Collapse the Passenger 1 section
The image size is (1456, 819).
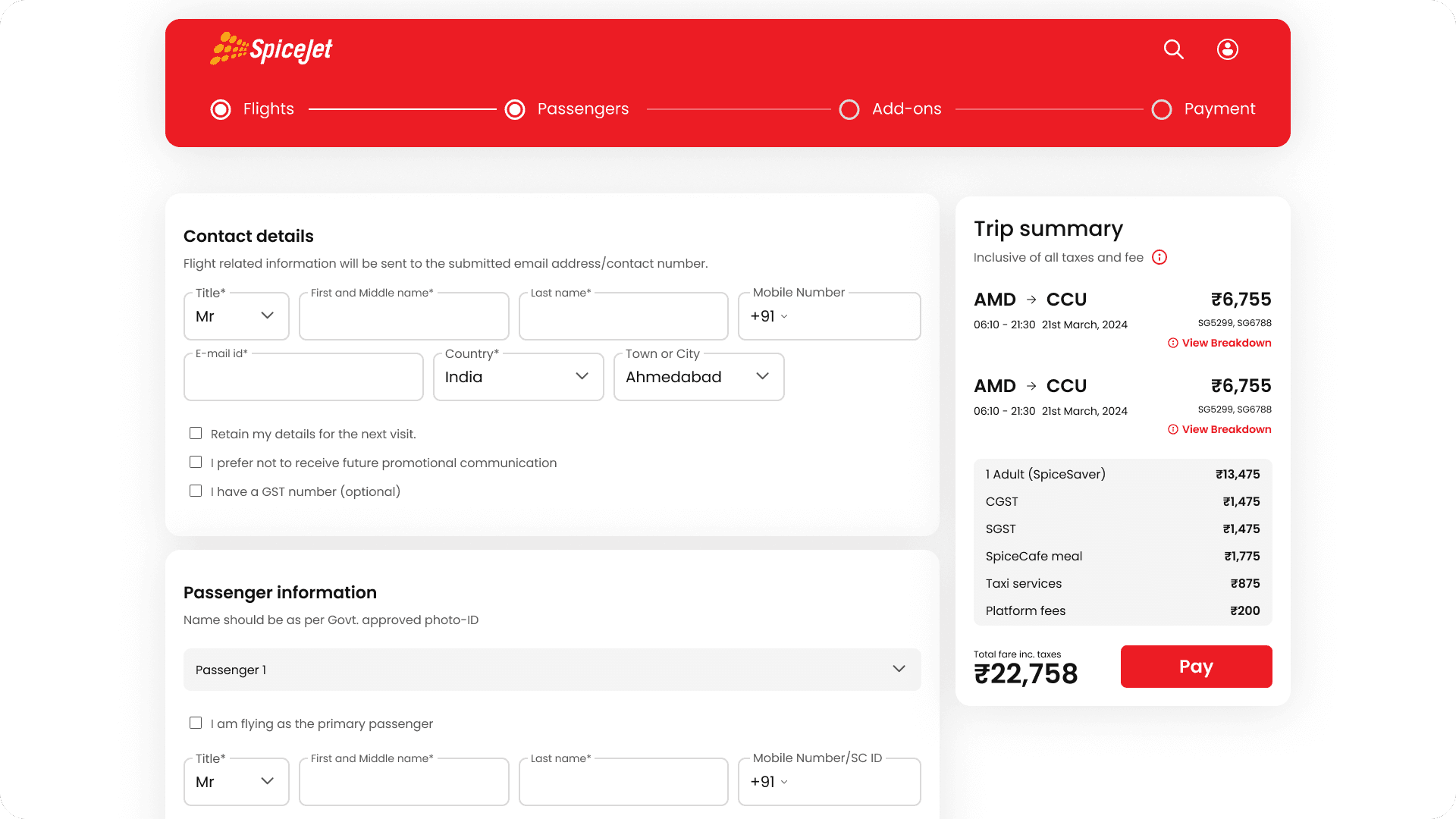coord(899,669)
